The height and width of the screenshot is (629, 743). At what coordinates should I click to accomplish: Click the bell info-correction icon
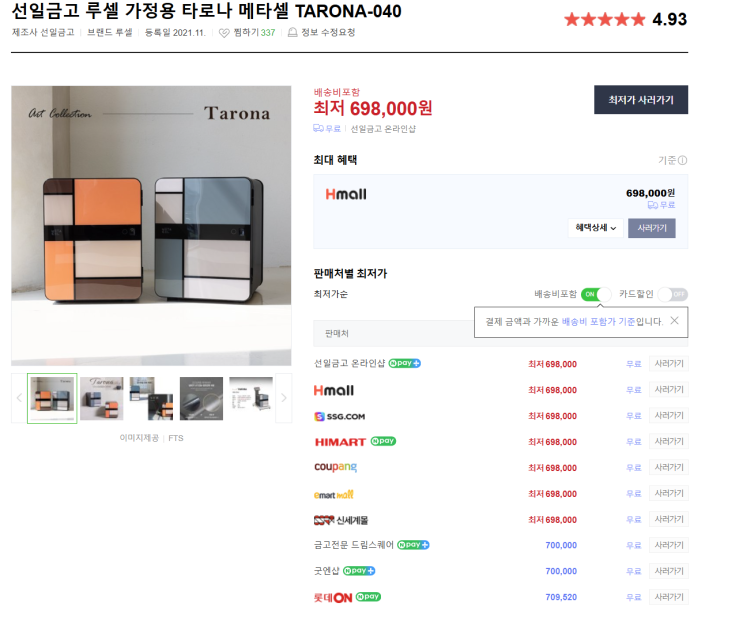[x=293, y=32]
